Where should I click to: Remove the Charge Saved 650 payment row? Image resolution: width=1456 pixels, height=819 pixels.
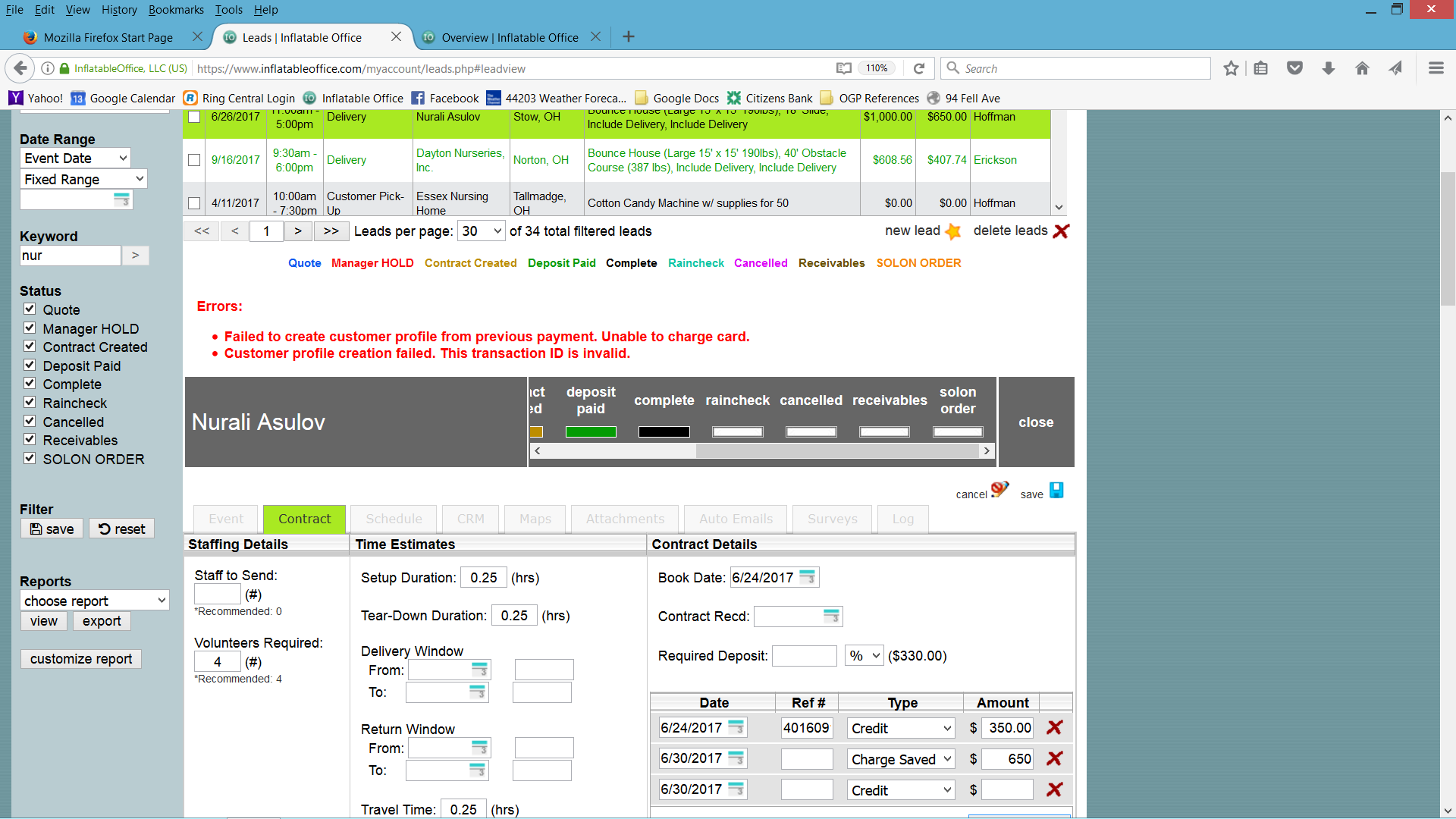pyautogui.click(x=1054, y=759)
